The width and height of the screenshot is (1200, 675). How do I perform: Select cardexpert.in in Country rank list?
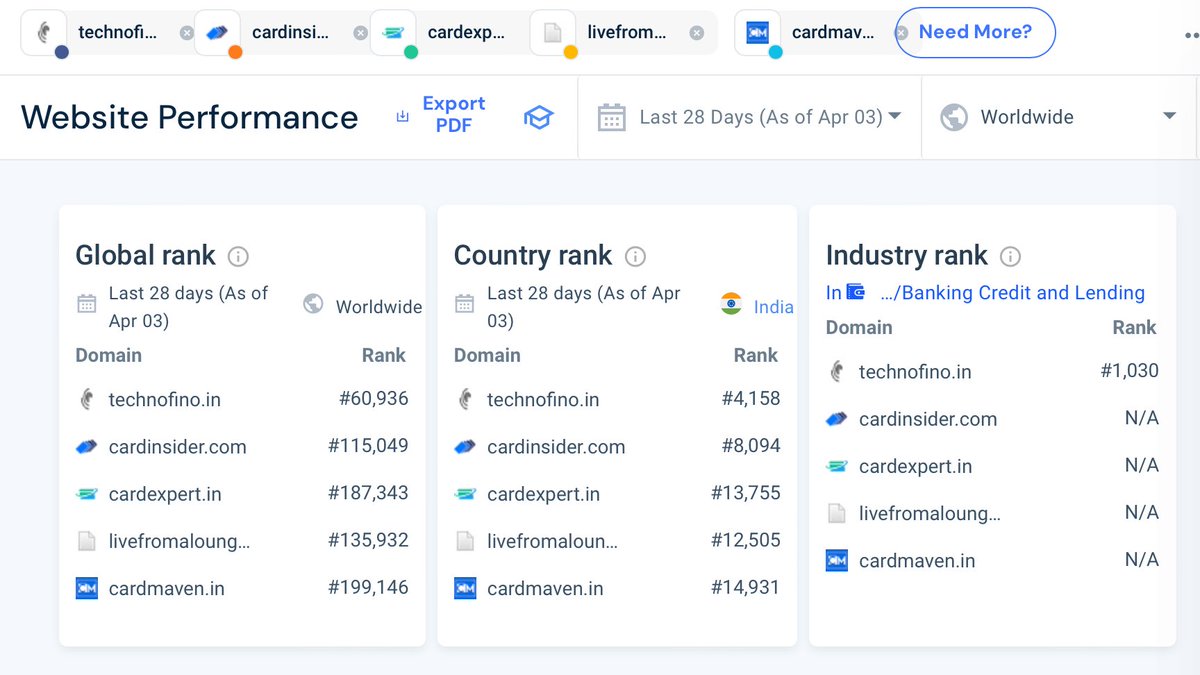[543, 494]
